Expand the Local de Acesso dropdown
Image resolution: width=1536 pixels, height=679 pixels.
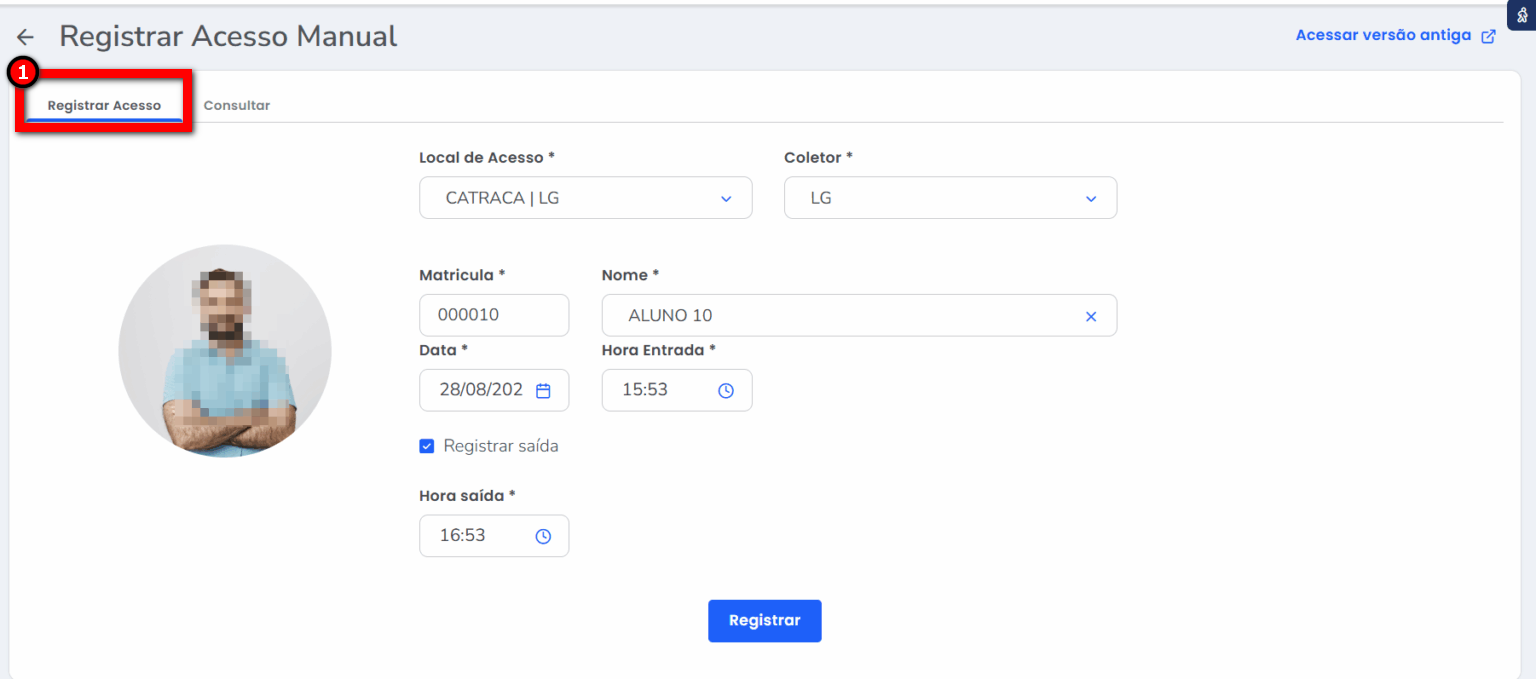pos(585,198)
